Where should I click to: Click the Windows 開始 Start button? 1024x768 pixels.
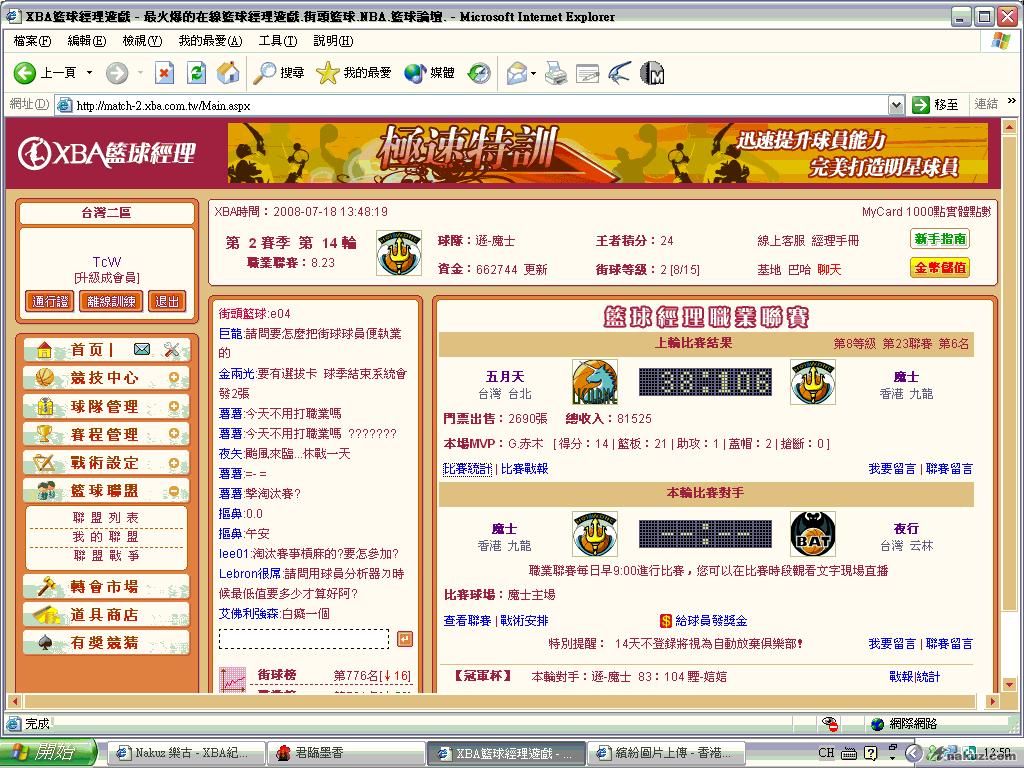point(49,752)
